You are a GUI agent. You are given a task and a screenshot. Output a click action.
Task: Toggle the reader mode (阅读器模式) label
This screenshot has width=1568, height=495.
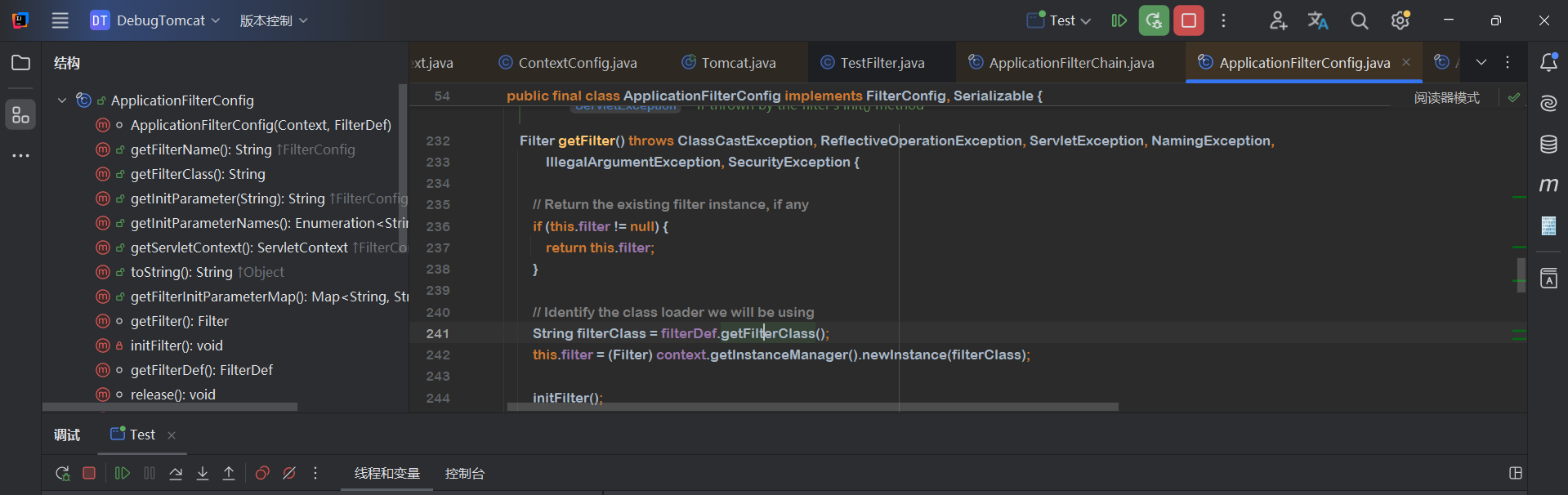[1446, 98]
